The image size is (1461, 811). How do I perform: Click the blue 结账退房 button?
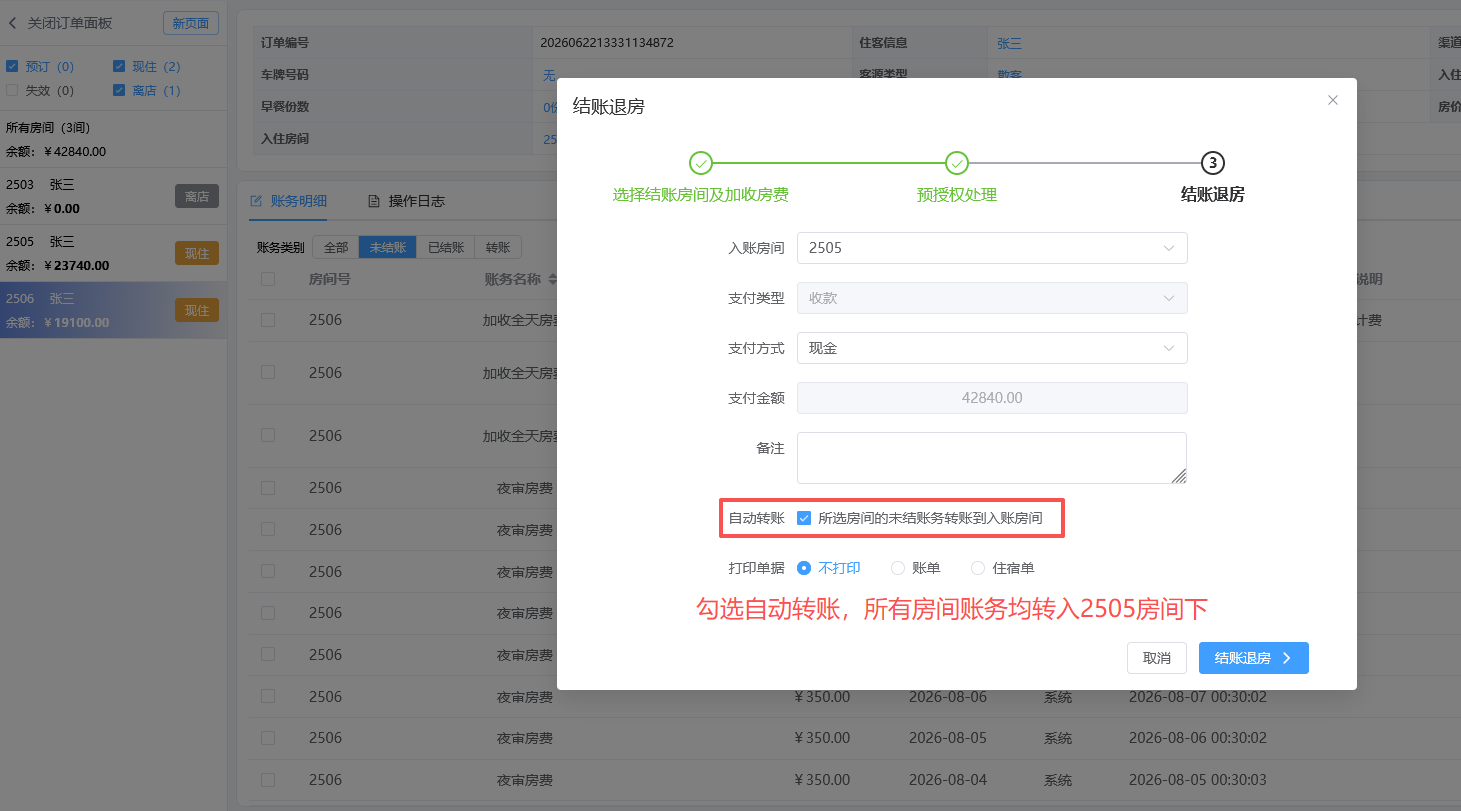[x=1254, y=658]
